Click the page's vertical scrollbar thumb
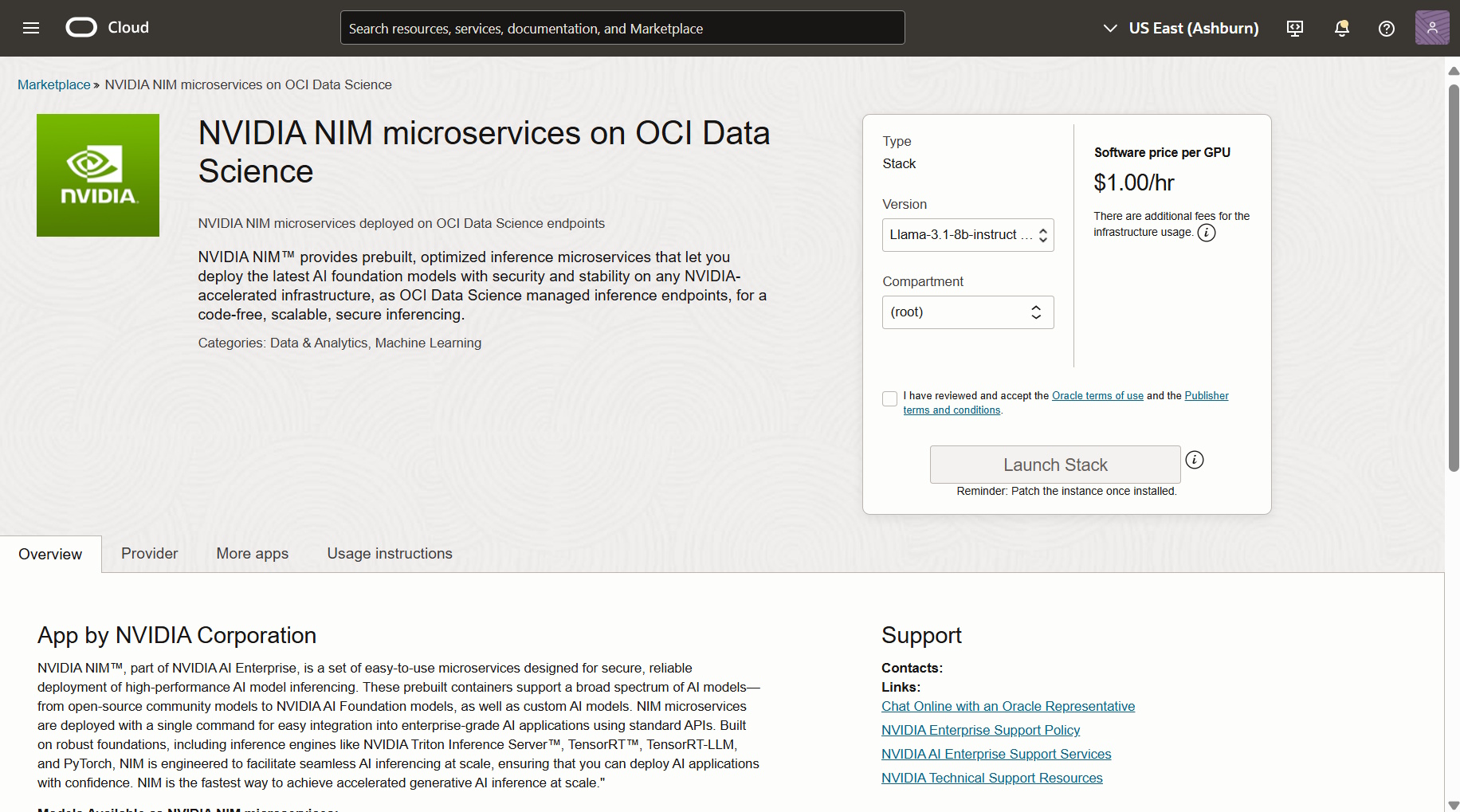This screenshot has height=812, width=1460. (x=1454, y=278)
